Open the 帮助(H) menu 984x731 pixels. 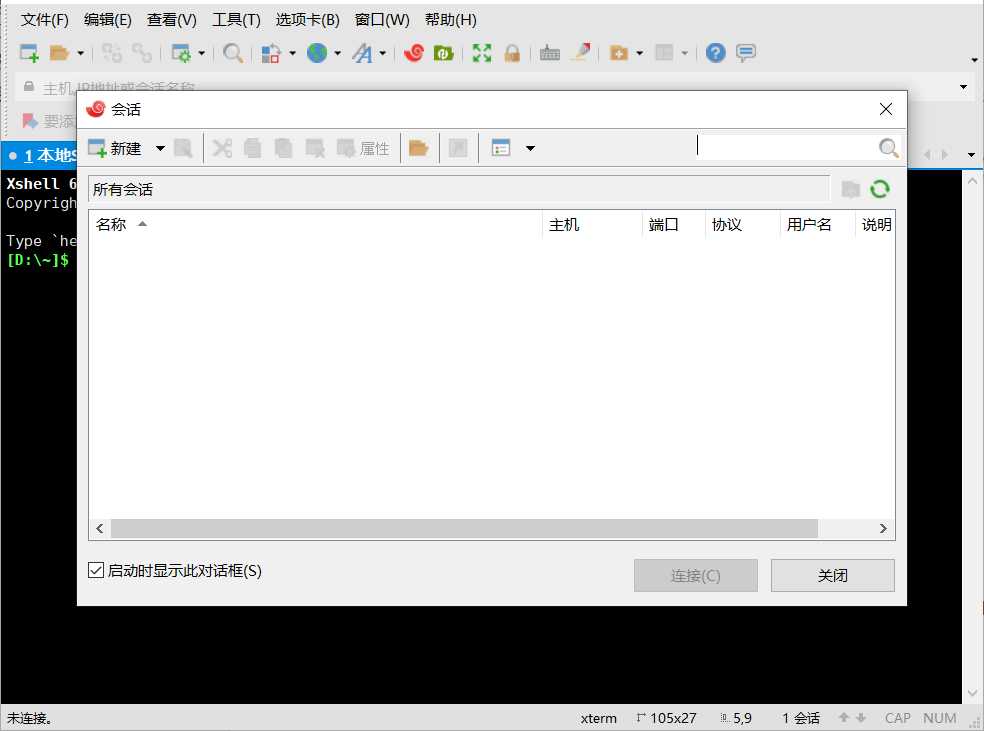click(x=451, y=20)
